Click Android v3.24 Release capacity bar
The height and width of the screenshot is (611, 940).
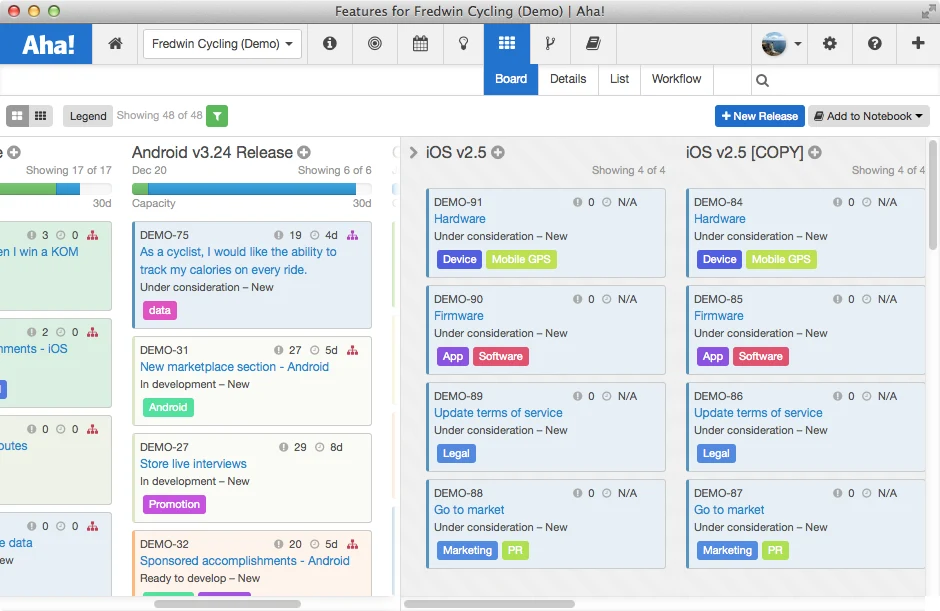(252, 189)
